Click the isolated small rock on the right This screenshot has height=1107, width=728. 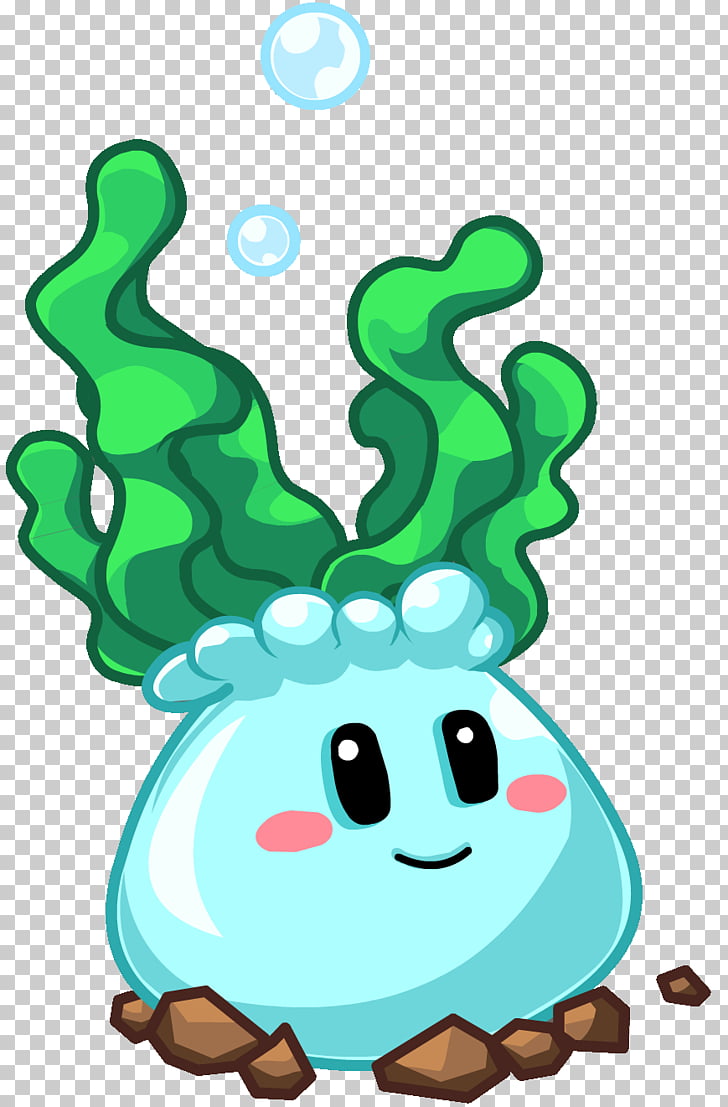pos(683,986)
